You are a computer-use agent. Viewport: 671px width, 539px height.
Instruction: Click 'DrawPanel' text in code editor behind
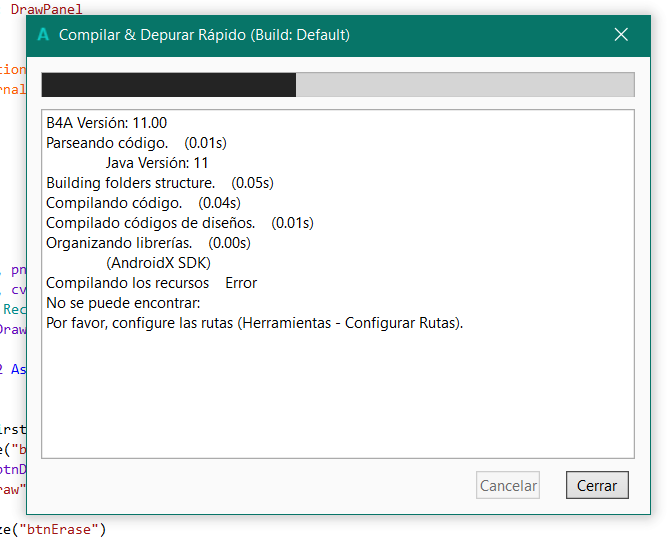(x=46, y=9)
